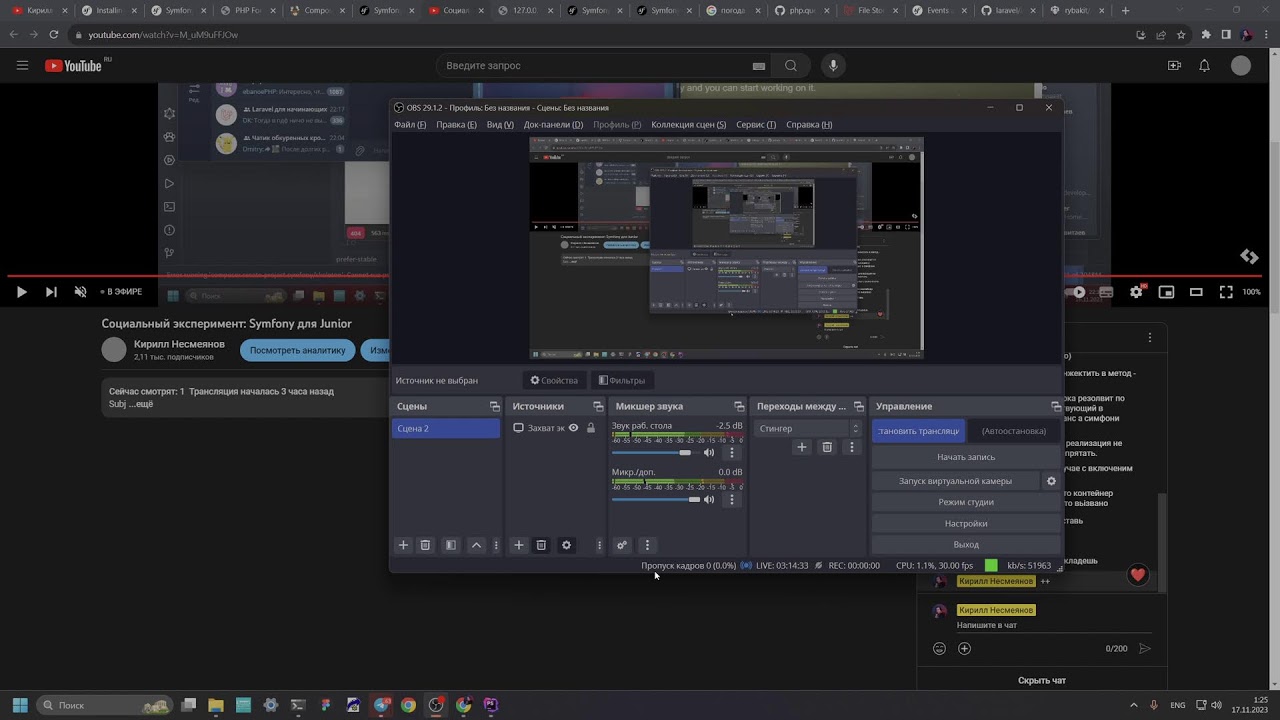Click the Выход button in OBS
Viewport: 1280px width, 720px height.
966,545
